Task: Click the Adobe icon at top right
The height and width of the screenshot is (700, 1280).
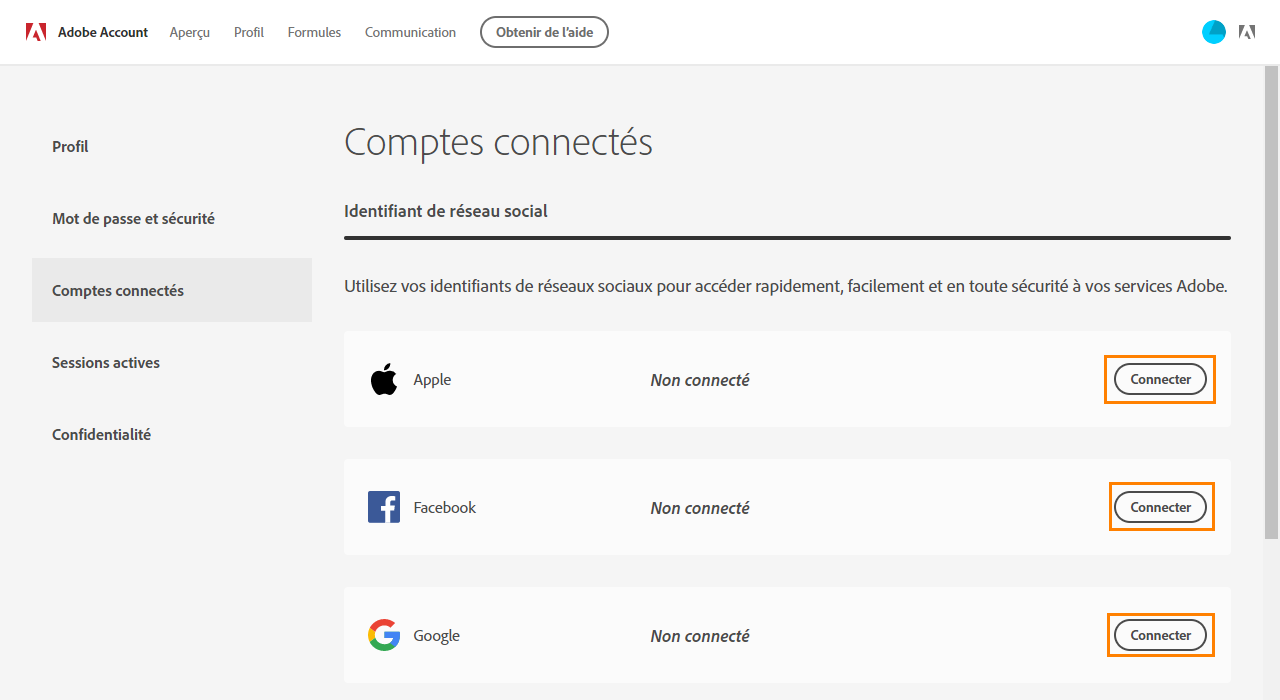Action: (1247, 32)
